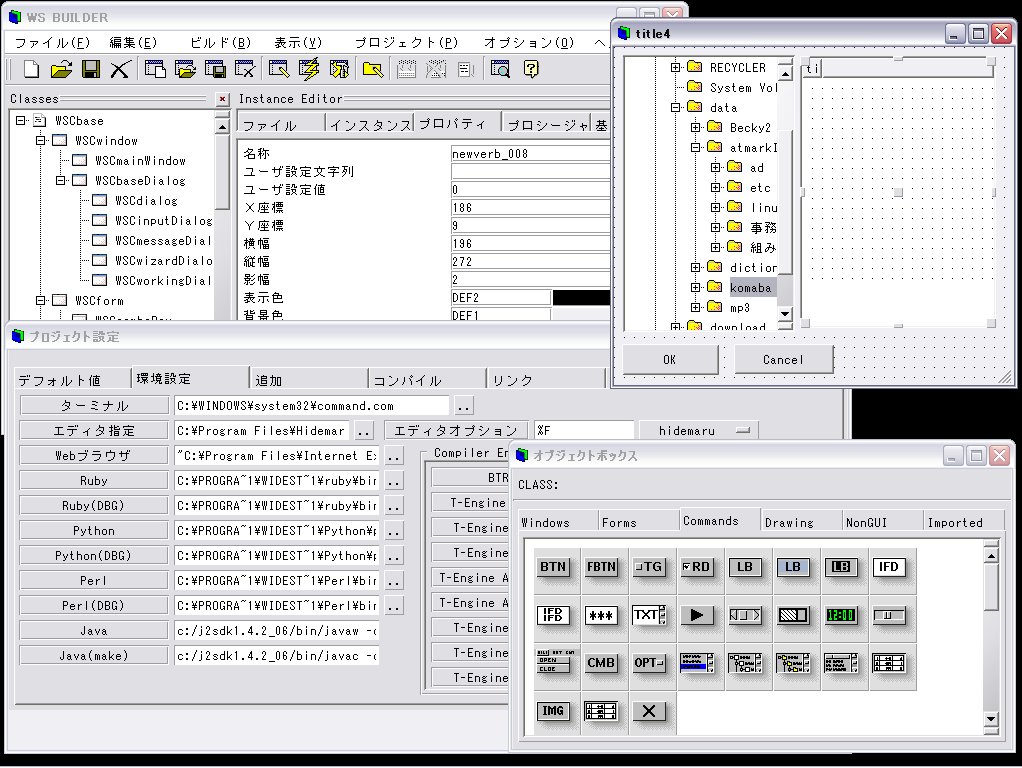Image resolution: width=1022 pixels, height=768 pixels.
Task: Create a new file with the toolbar icon
Action: point(31,69)
